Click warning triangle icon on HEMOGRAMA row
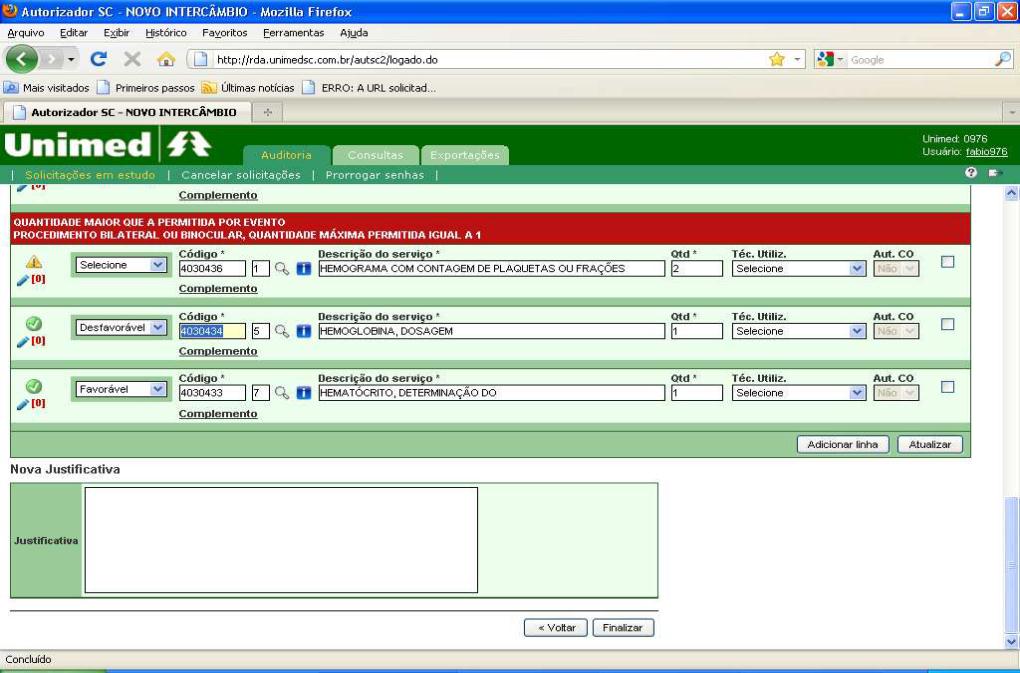 (34, 262)
